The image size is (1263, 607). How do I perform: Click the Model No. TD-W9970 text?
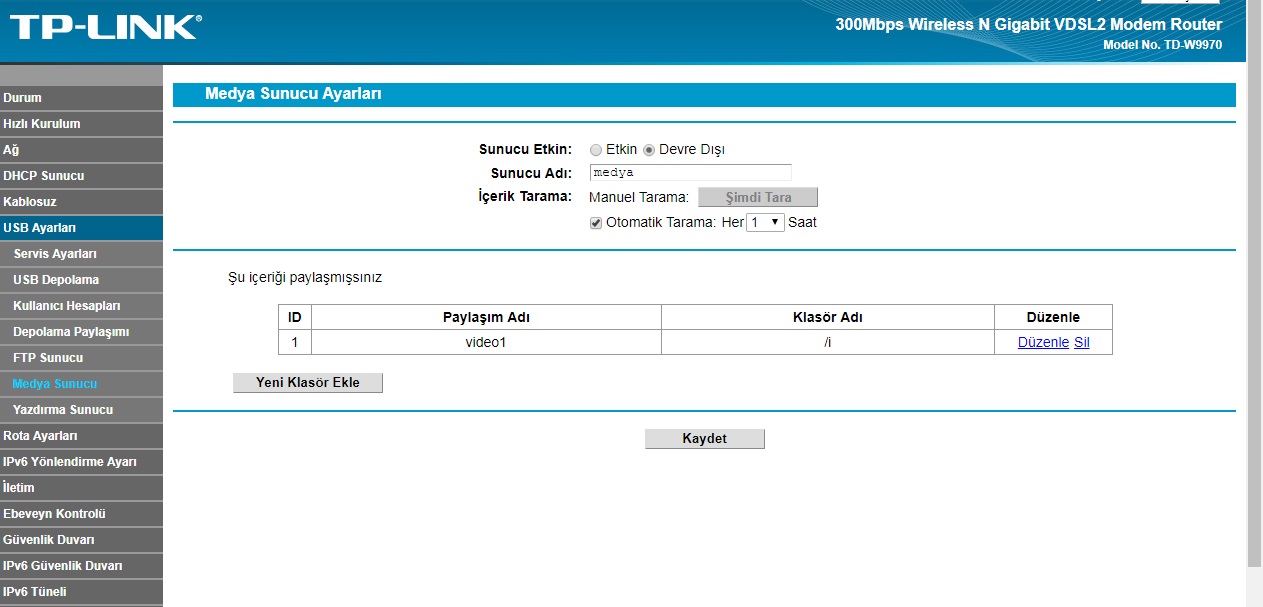click(x=1162, y=45)
